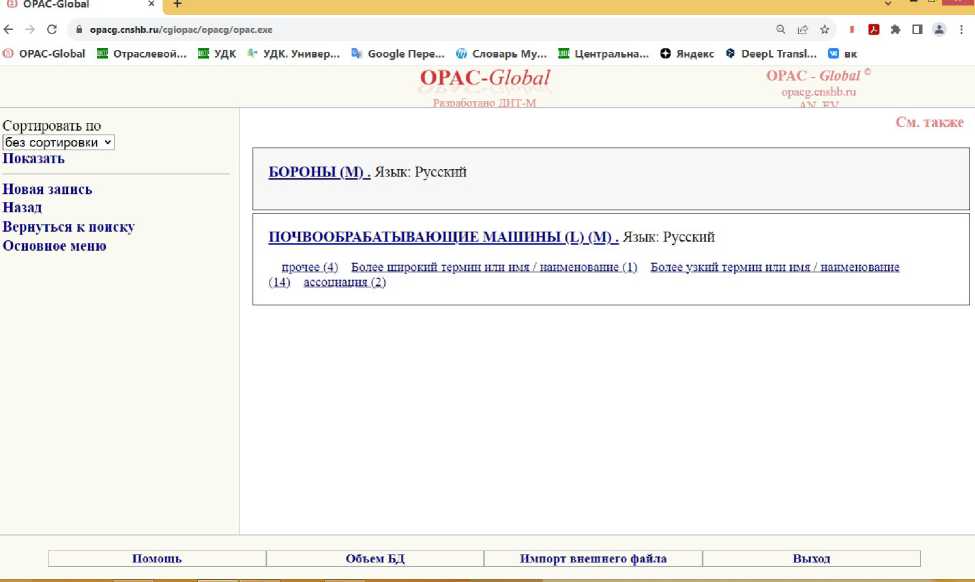The width and height of the screenshot is (975, 582).
Task: Click the Помощь button
Action: [x=157, y=558]
